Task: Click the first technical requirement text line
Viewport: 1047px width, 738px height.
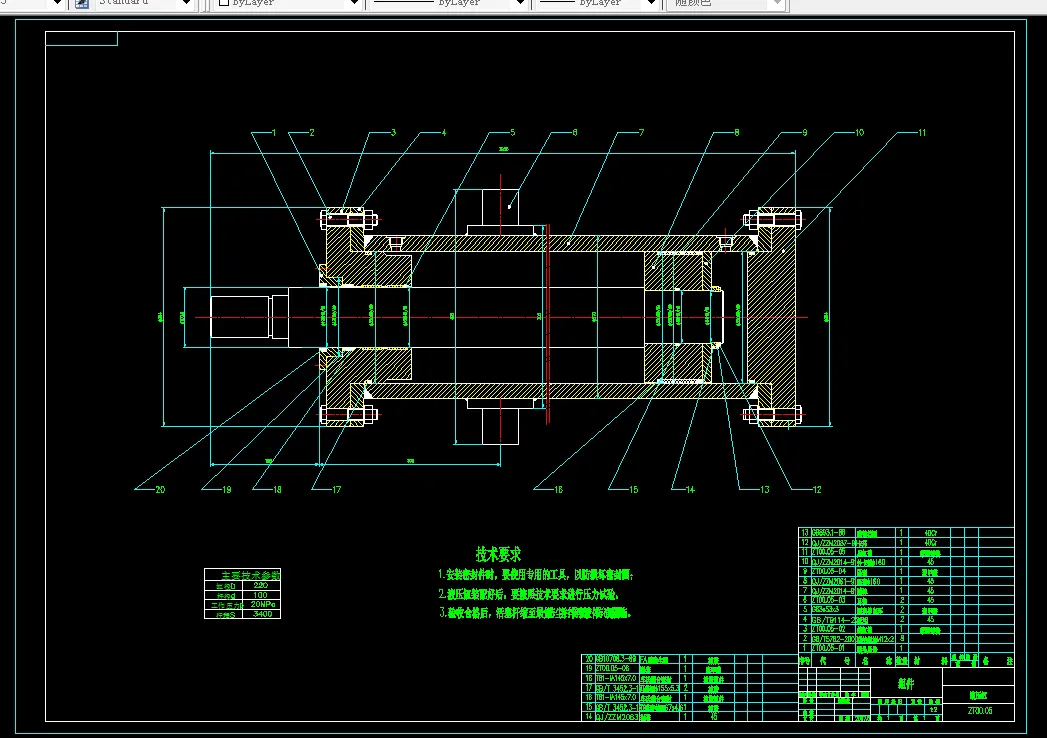Action: pyautogui.click(x=536, y=574)
